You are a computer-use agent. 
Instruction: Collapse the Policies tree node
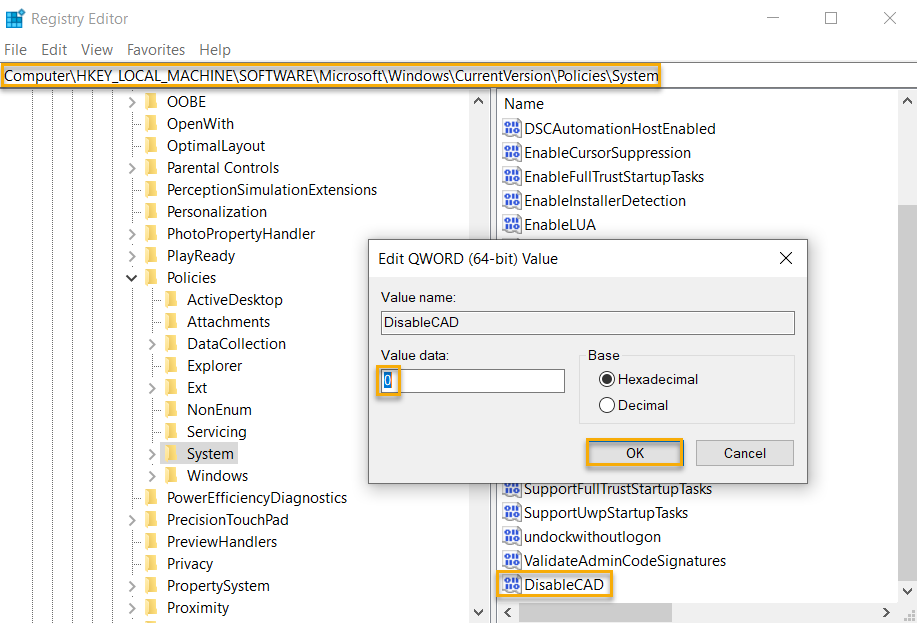click(x=132, y=277)
